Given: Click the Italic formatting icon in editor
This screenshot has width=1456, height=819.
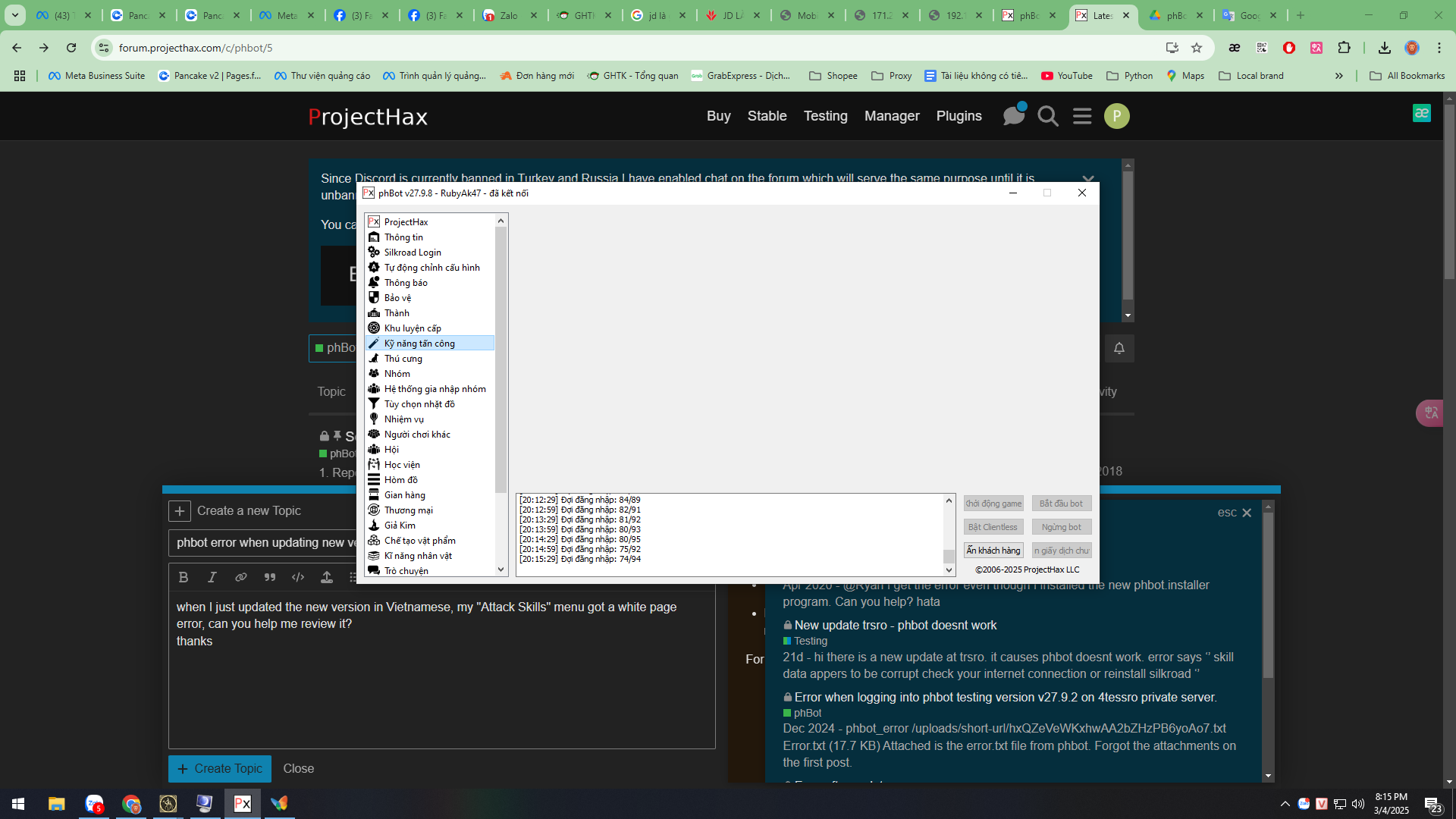Looking at the screenshot, I should [x=212, y=577].
